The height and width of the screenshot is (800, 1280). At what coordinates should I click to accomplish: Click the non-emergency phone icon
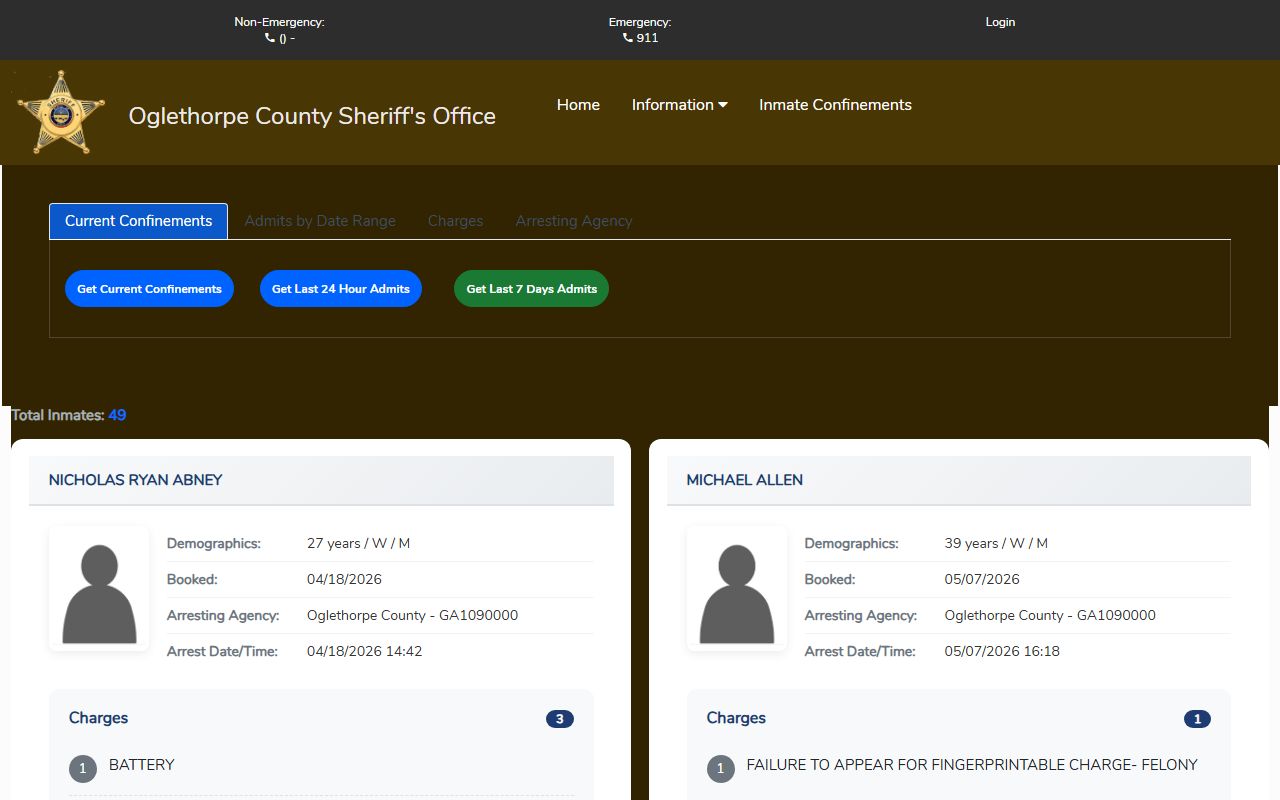click(x=270, y=38)
